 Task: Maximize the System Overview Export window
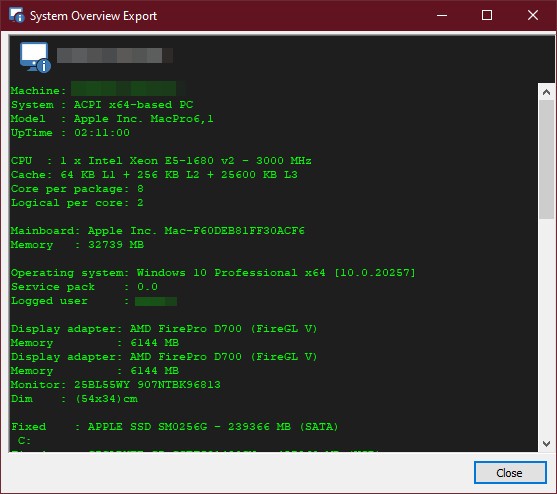point(487,15)
